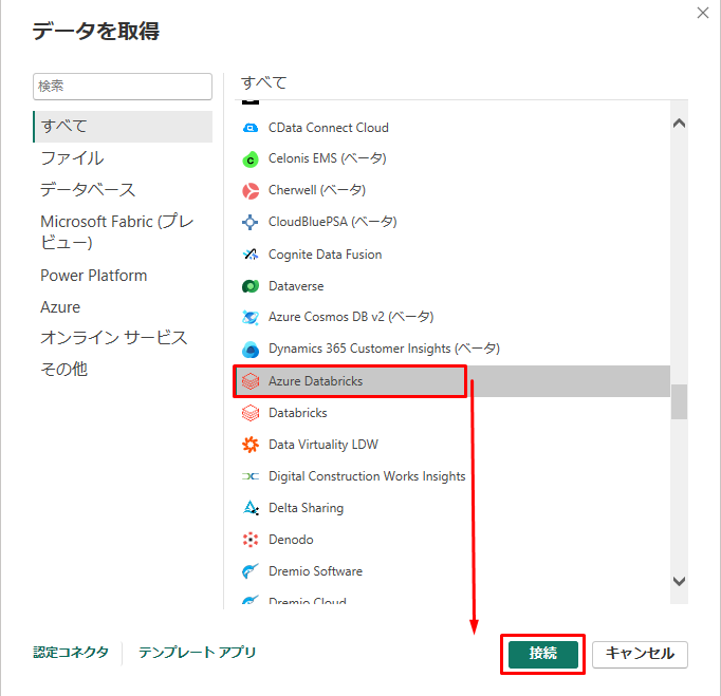Select Data Virtuality LDW entry
Image resolution: width=721 pixels, height=696 pixels.
pos(323,445)
